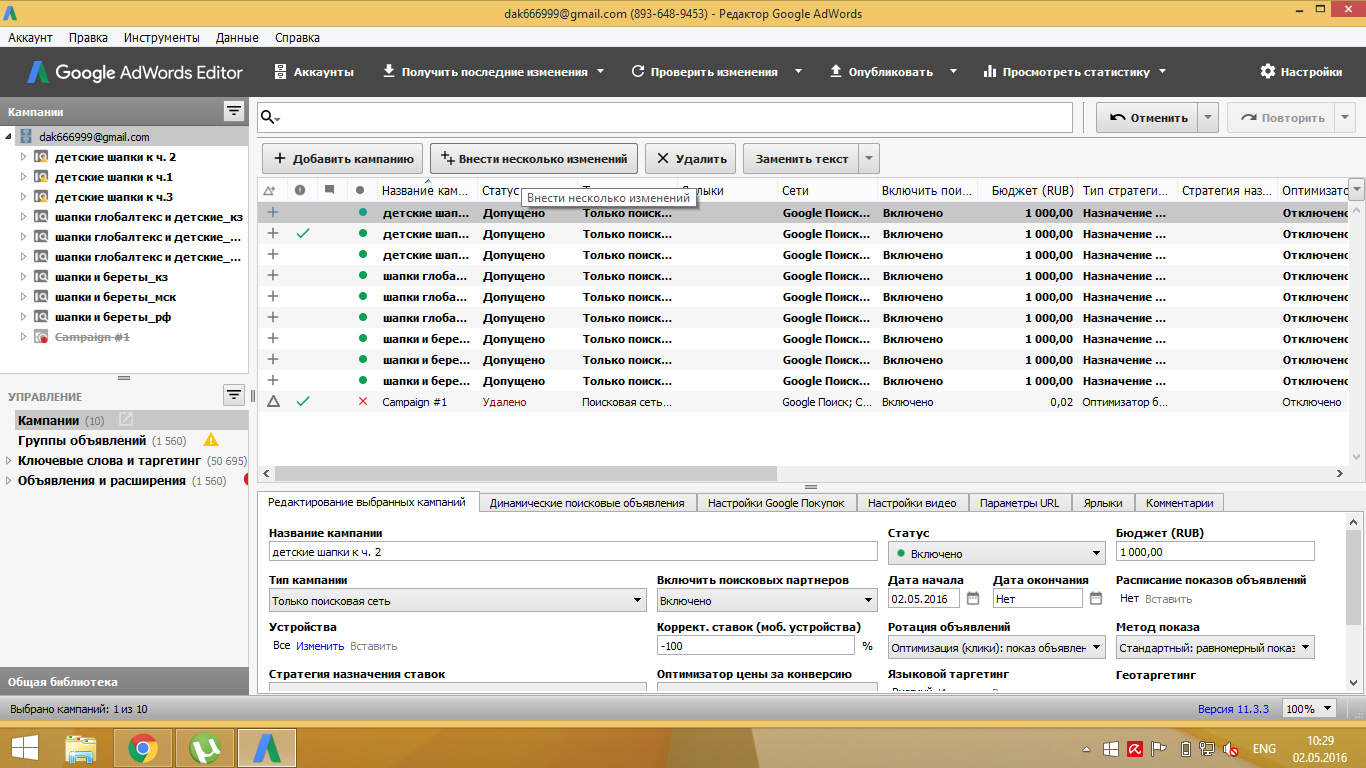1366x768 pixels.
Task: Expand the детские шапки к ч.1 campaign node
Action: pyautogui.click(x=24, y=177)
